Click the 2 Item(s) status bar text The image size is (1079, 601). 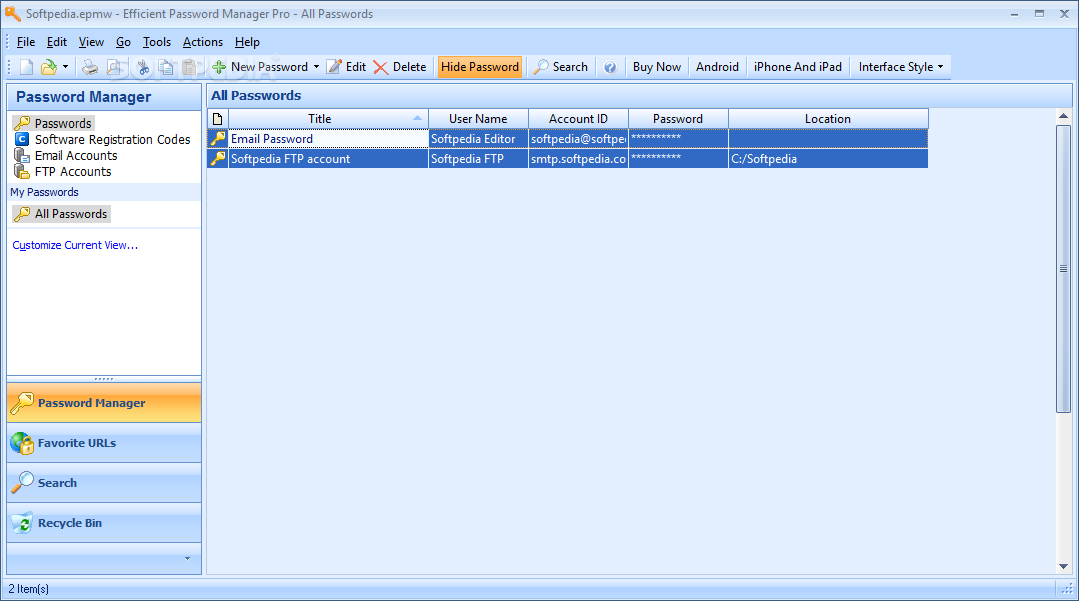click(28, 589)
